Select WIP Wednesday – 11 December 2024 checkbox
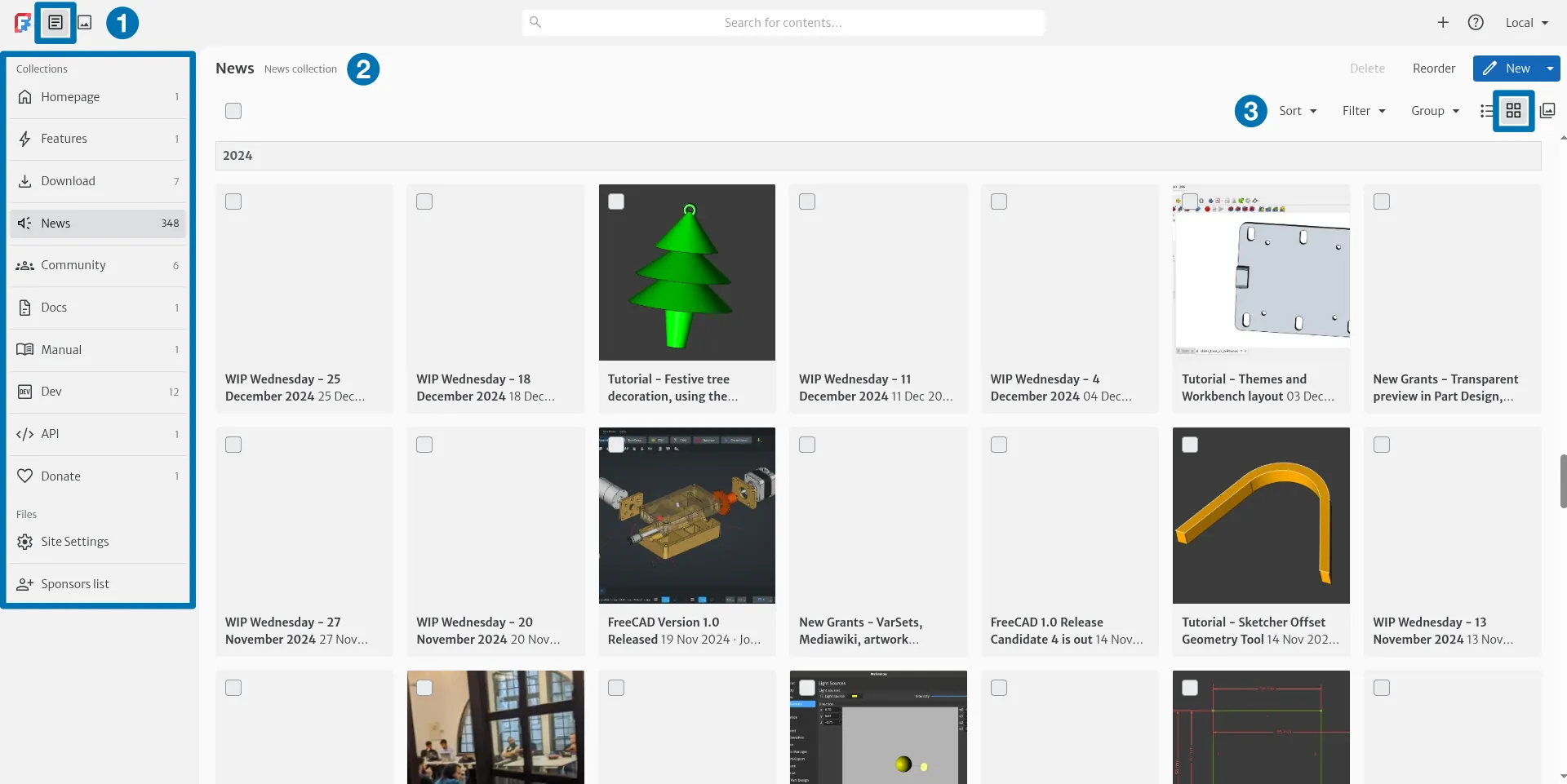The image size is (1567, 784). click(x=807, y=202)
